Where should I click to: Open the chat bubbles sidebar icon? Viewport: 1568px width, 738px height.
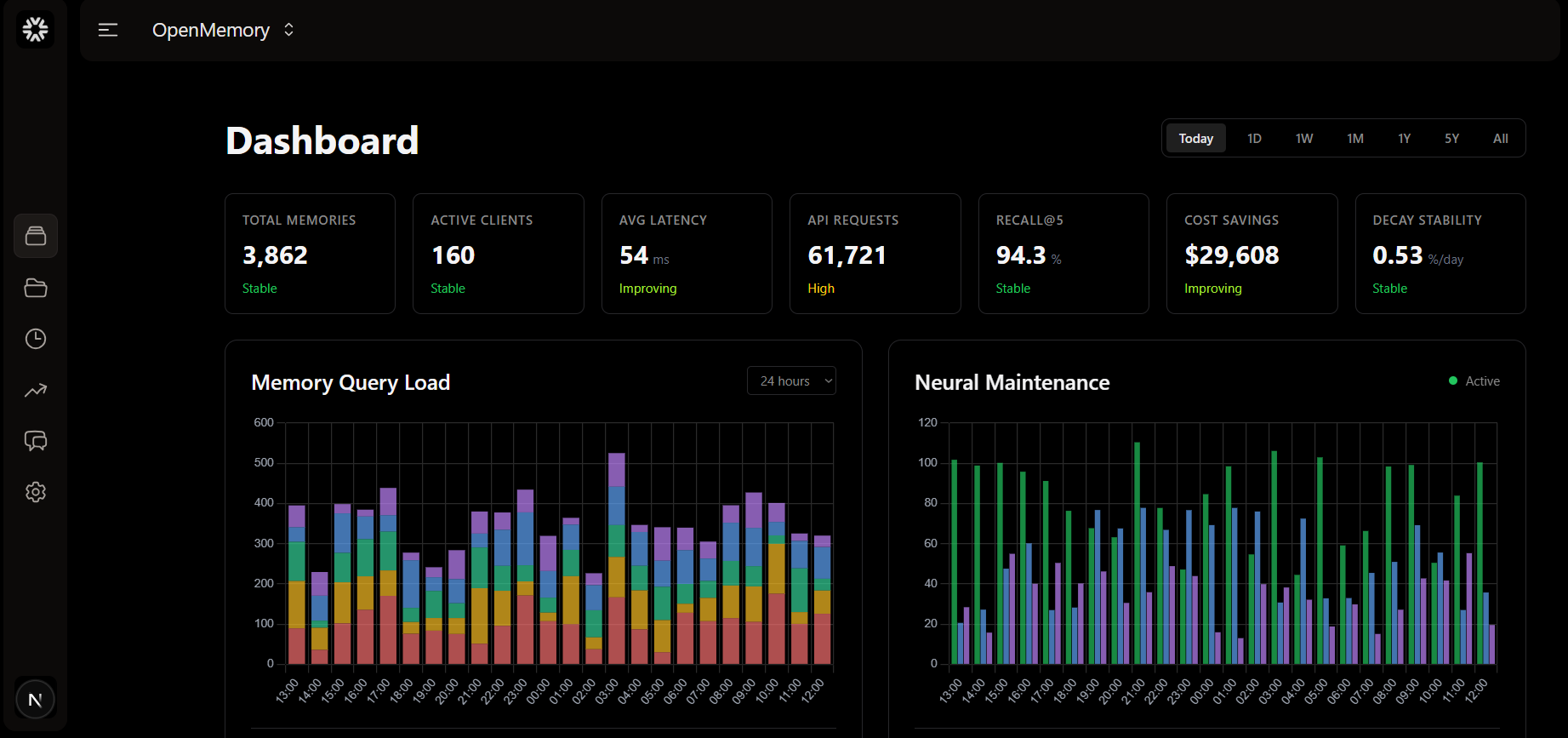(36, 441)
